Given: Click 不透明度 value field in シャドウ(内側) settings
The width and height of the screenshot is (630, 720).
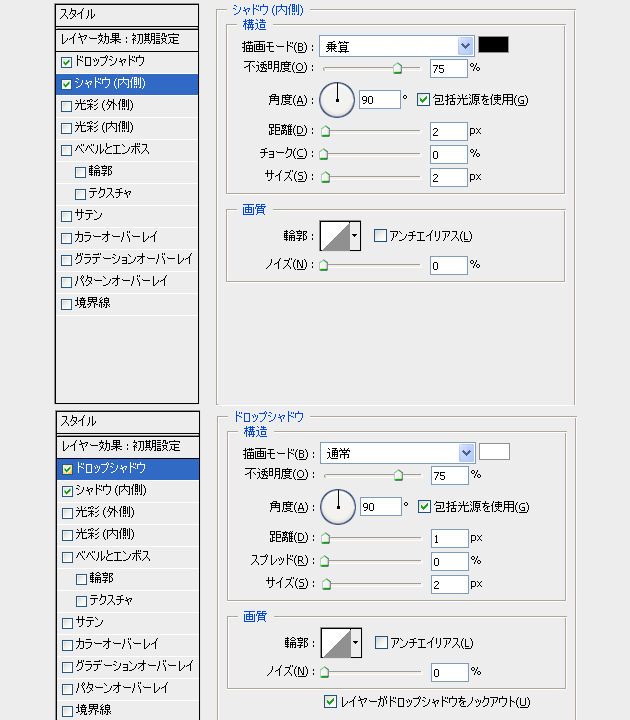Looking at the screenshot, I should click(x=449, y=68).
